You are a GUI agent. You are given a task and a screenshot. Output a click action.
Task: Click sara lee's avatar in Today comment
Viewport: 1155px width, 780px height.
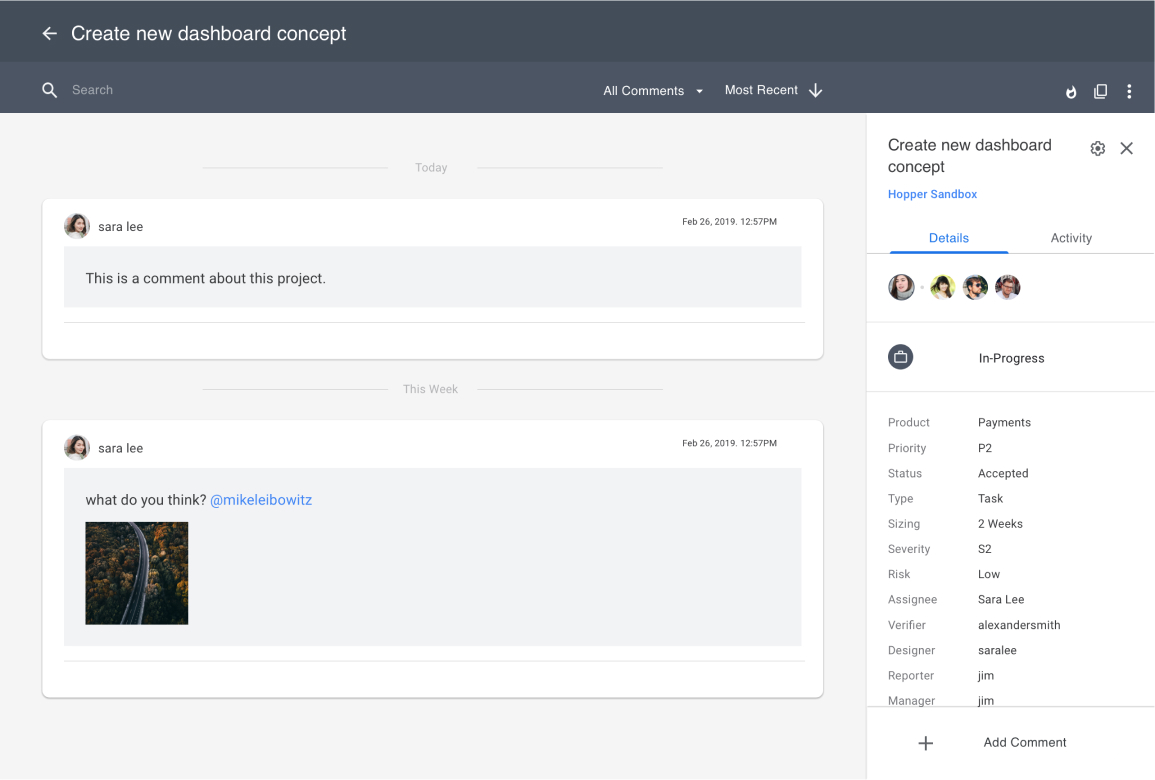(77, 227)
